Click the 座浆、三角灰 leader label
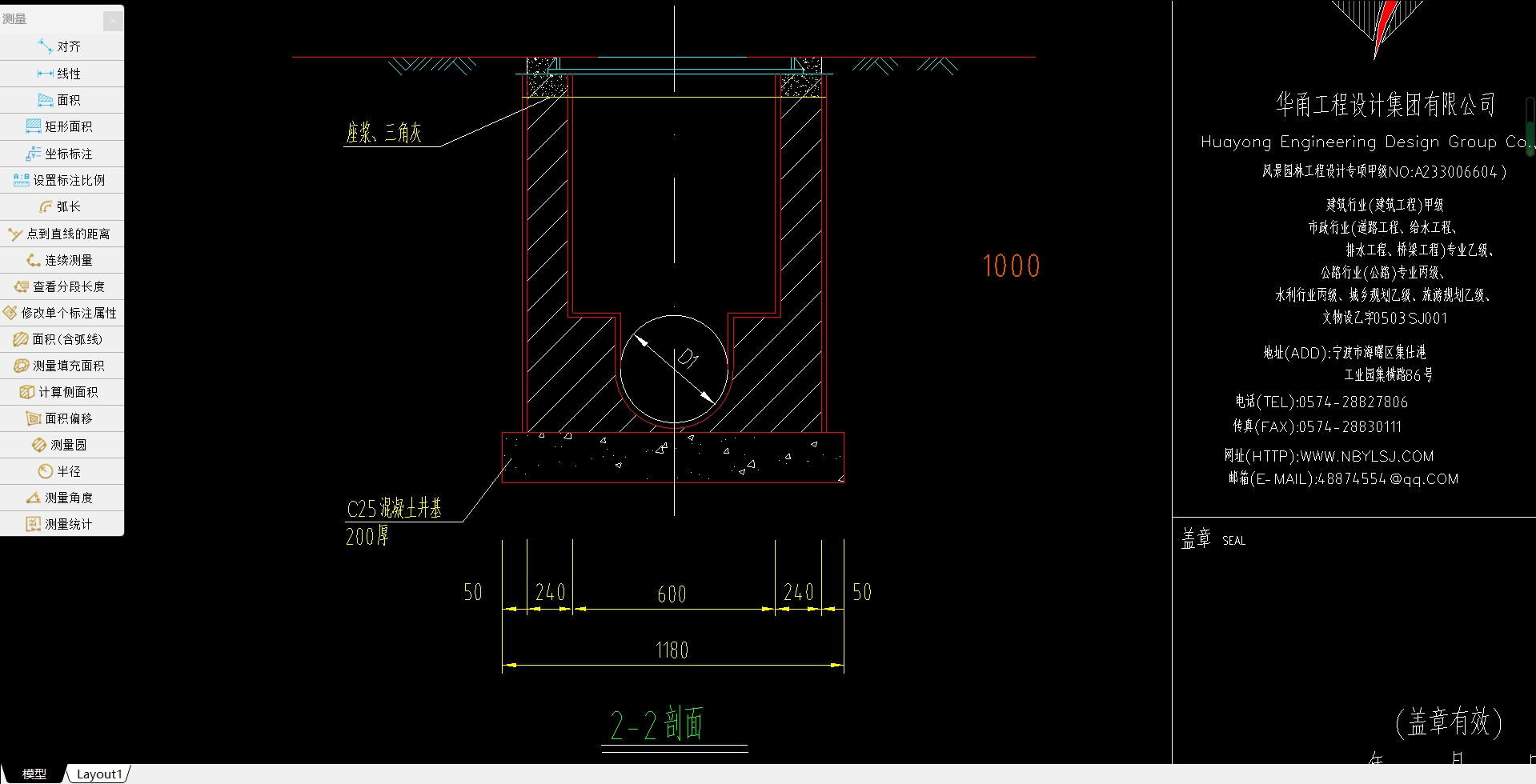This screenshot has width=1536, height=784. tap(383, 132)
